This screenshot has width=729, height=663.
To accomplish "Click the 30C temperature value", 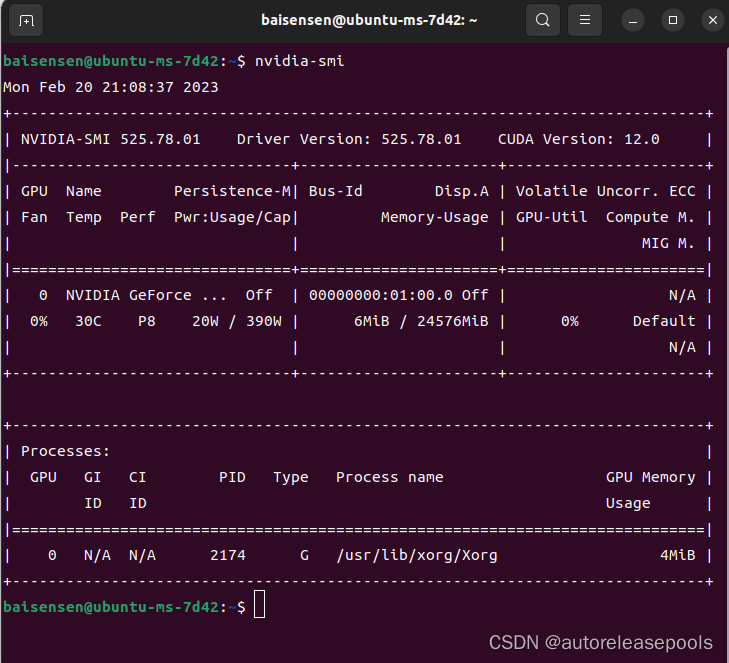I will click(88, 321).
